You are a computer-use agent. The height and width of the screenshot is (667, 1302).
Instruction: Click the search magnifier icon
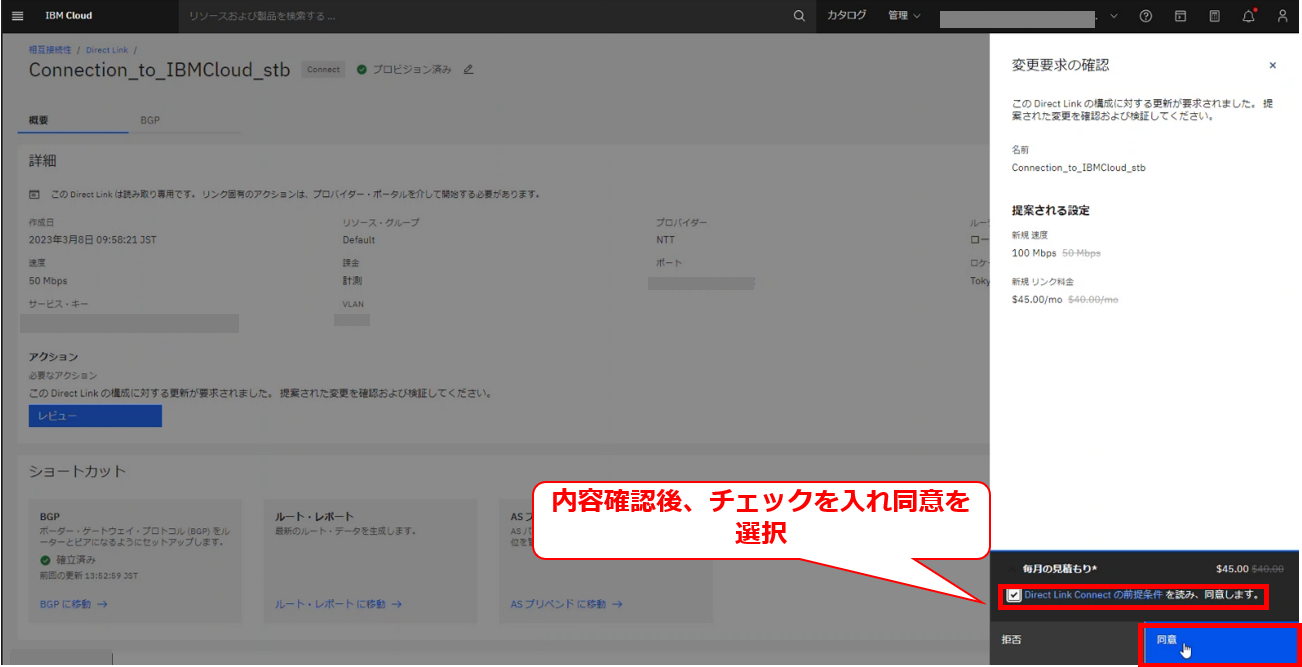pyautogui.click(x=798, y=16)
